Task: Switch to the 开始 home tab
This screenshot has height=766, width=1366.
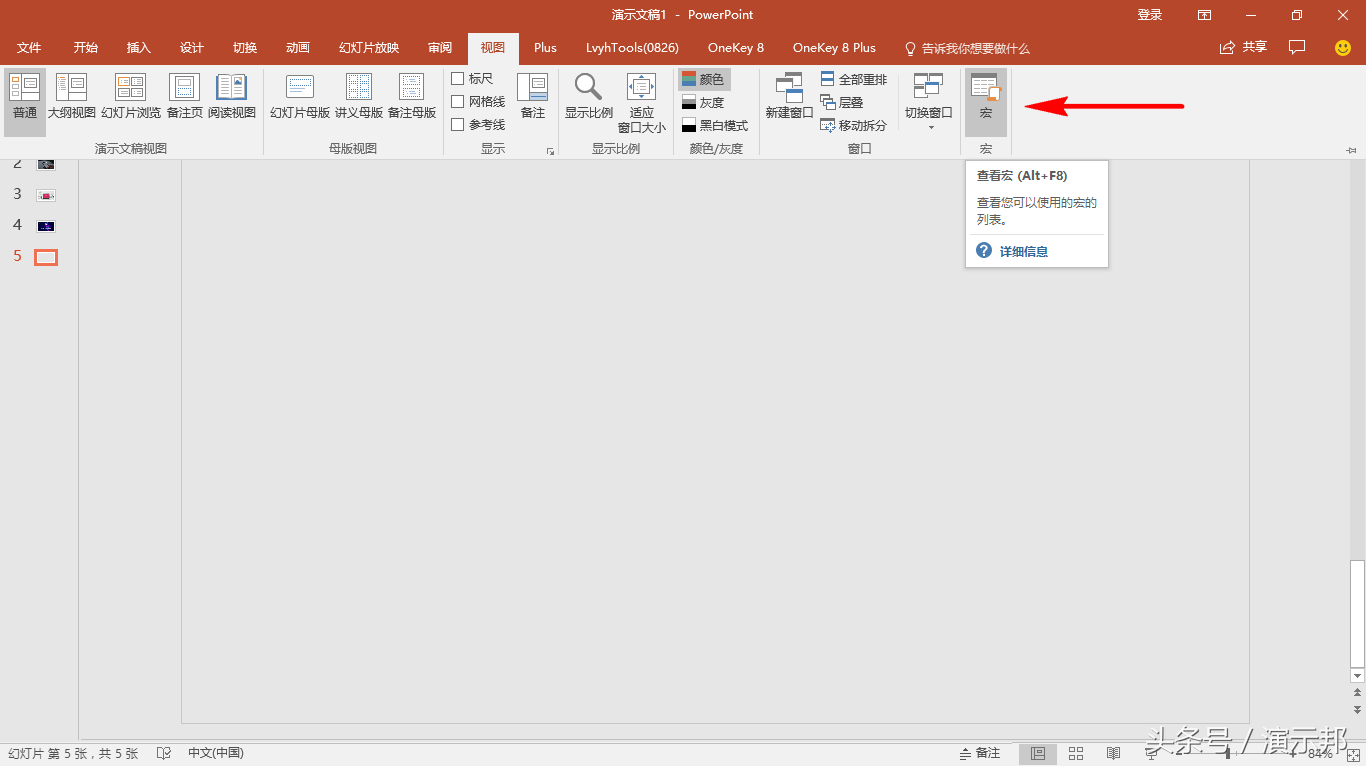Action: pyautogui.click(x=86, y=48)
